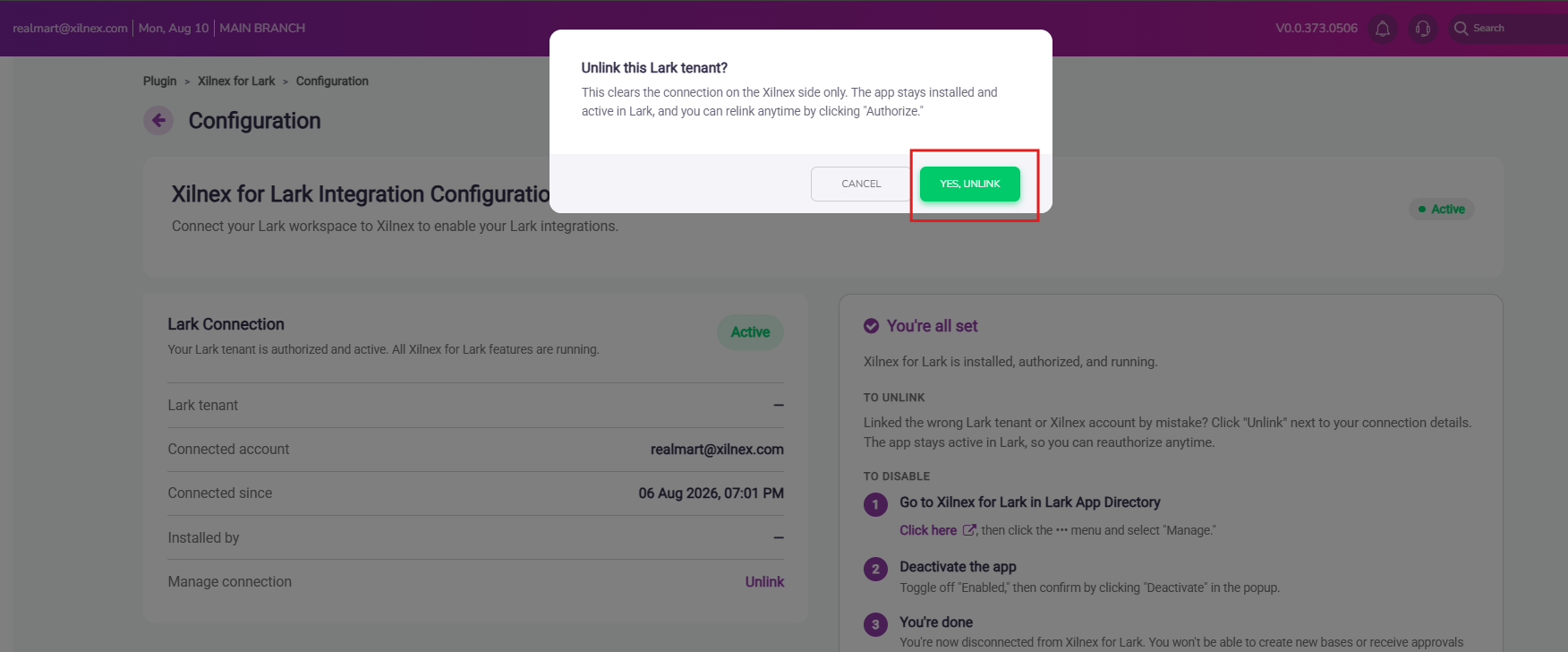
Task: Click the step 1 numbered circle
Action: pos(875,504)
